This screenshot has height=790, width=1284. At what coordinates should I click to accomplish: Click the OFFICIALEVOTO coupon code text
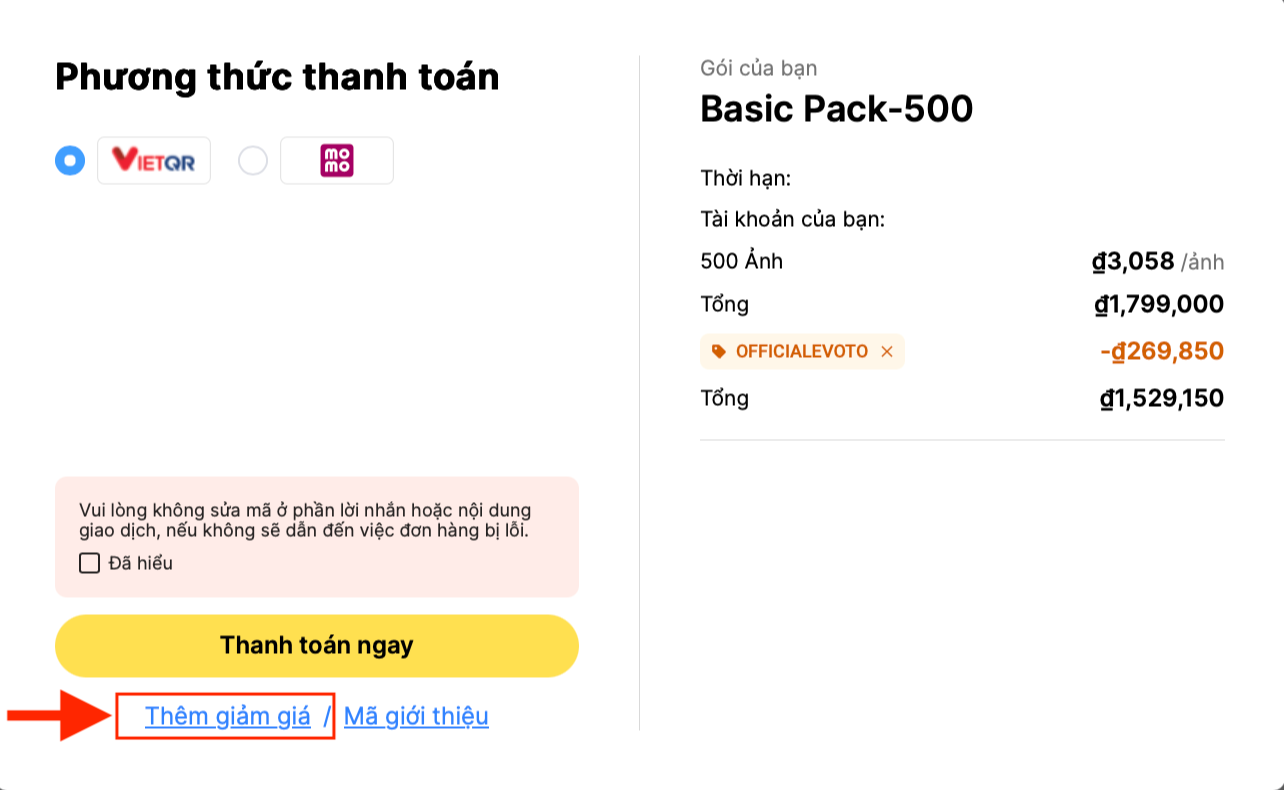pos(802,352)
